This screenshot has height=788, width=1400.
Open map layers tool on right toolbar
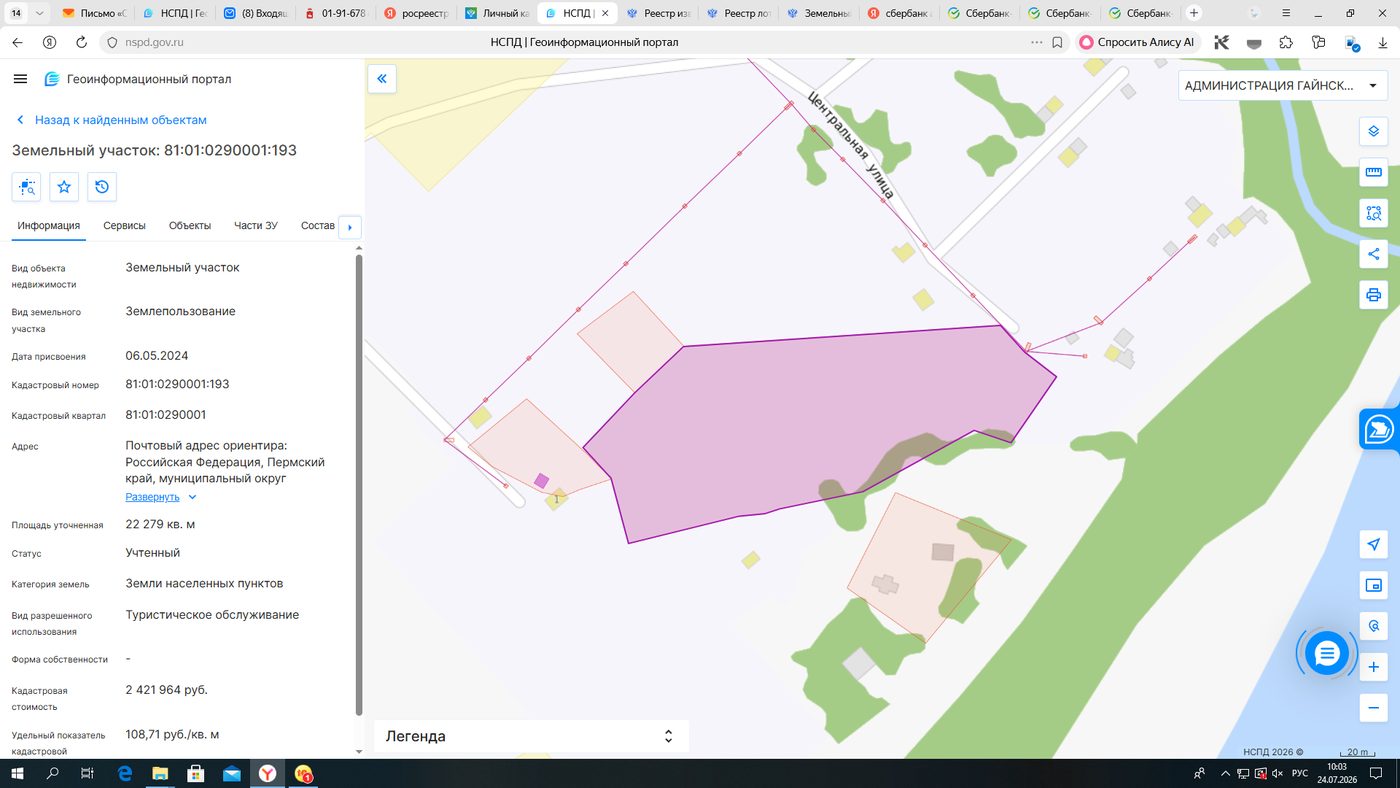[1374, 132]
